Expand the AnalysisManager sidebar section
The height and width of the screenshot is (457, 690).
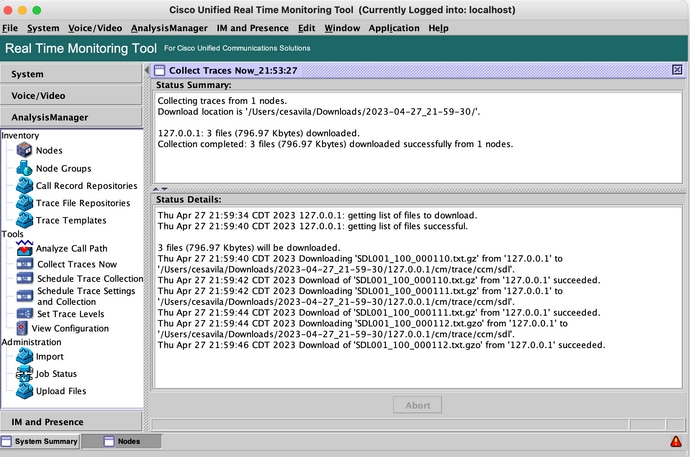pyautogui.click(x=71, y=117)
